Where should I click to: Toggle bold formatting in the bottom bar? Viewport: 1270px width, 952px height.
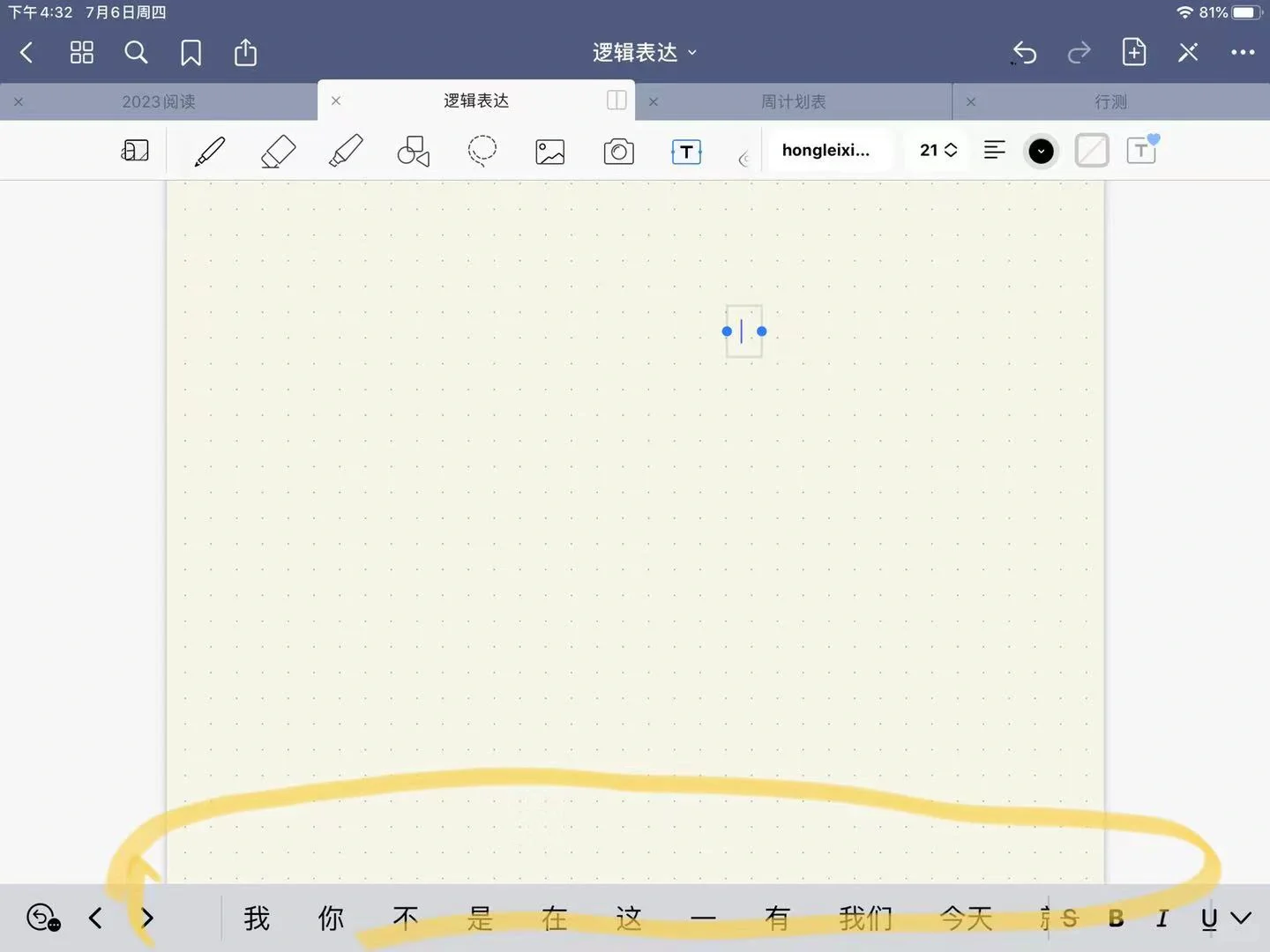coord(1116,918)
